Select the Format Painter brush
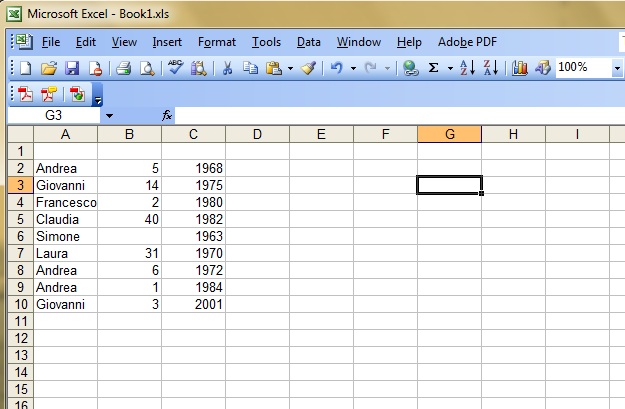The height and width of the screenshot is (409, 625). point(309,68)
